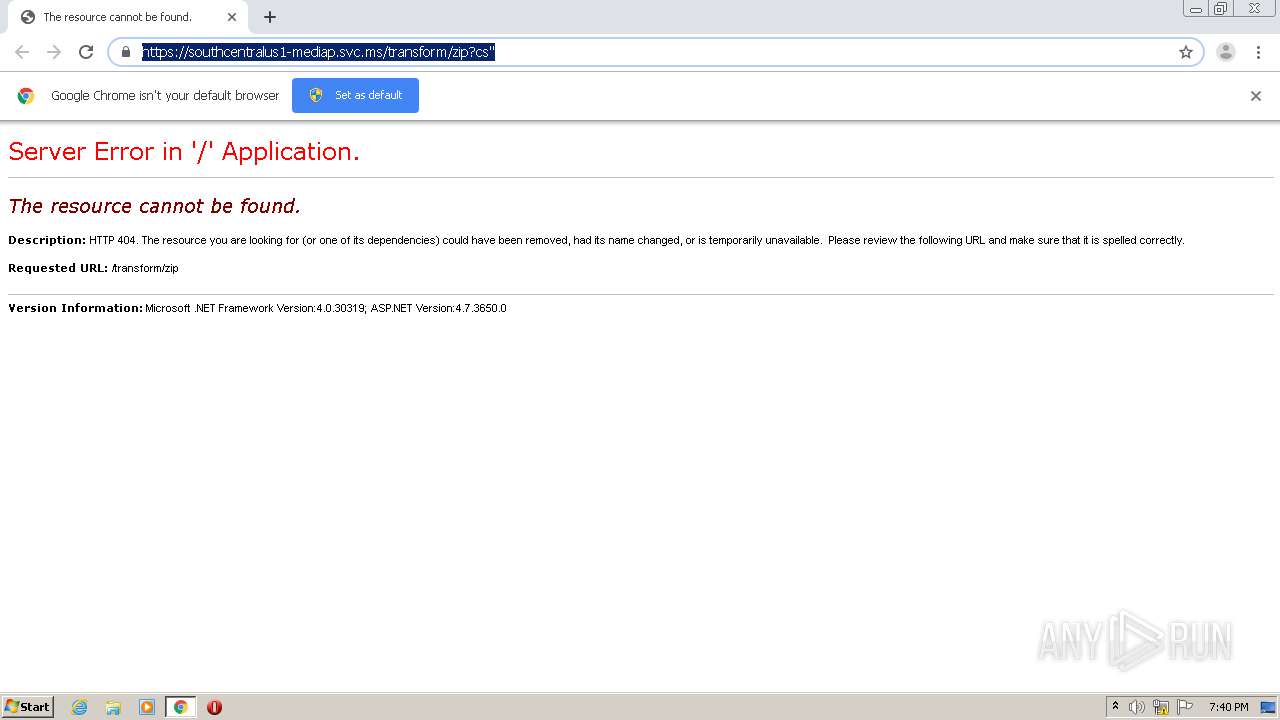The height and width of the screenshot is (720, 1280).
Task: Open the volume speaker tray icon
Action: click(x=1137, y=707)
